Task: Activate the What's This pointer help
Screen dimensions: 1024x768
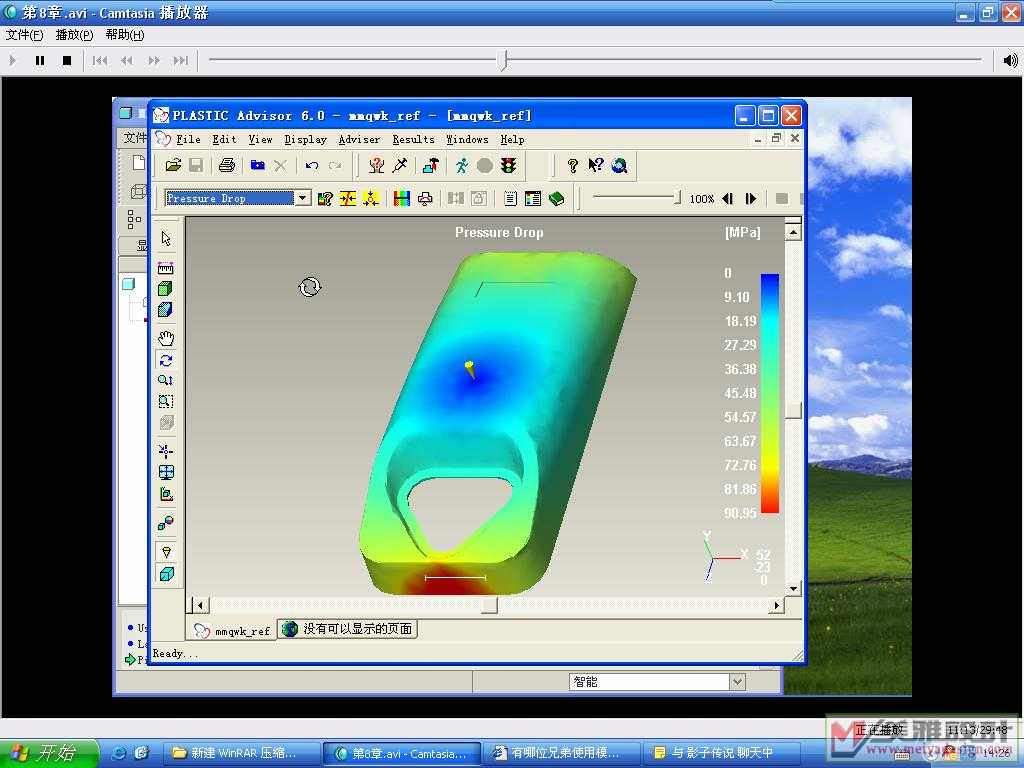Action: (596, 166)
